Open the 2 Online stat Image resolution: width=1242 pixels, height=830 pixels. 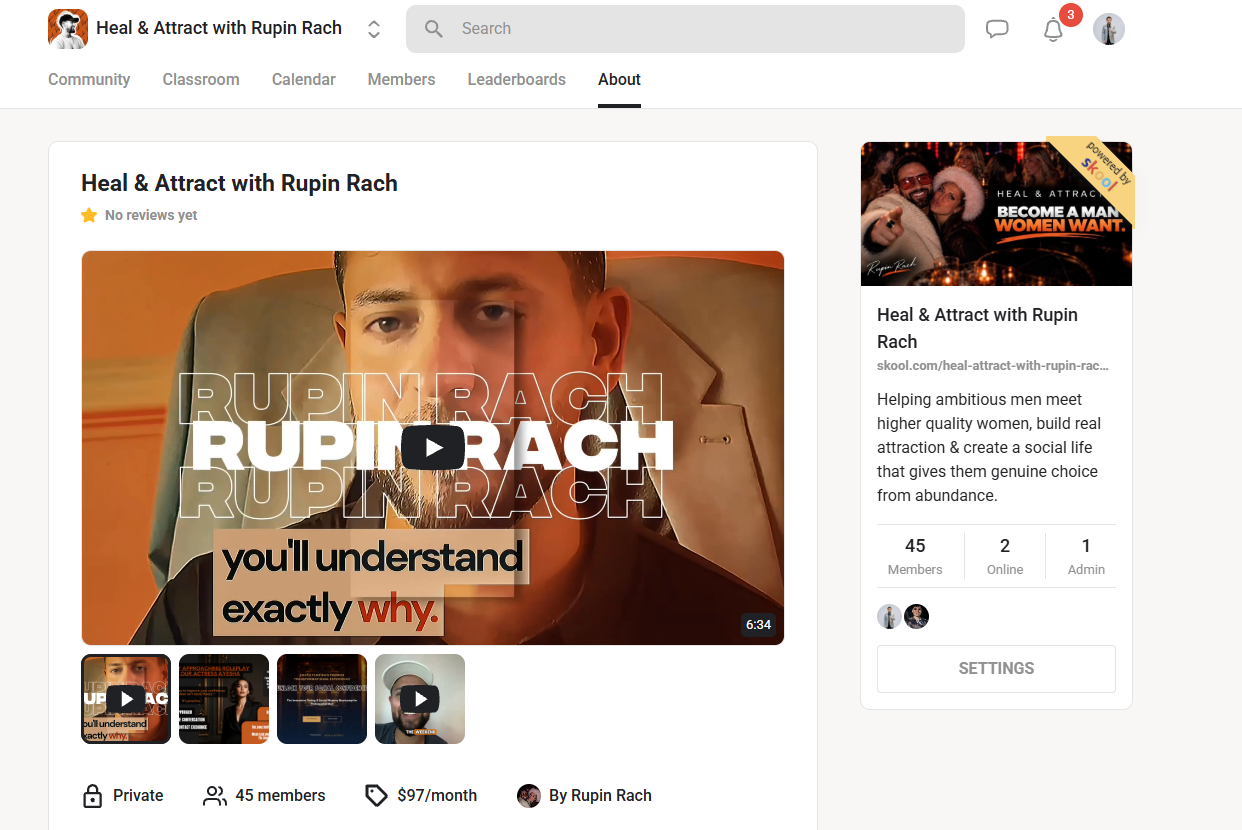(1005, 556)
